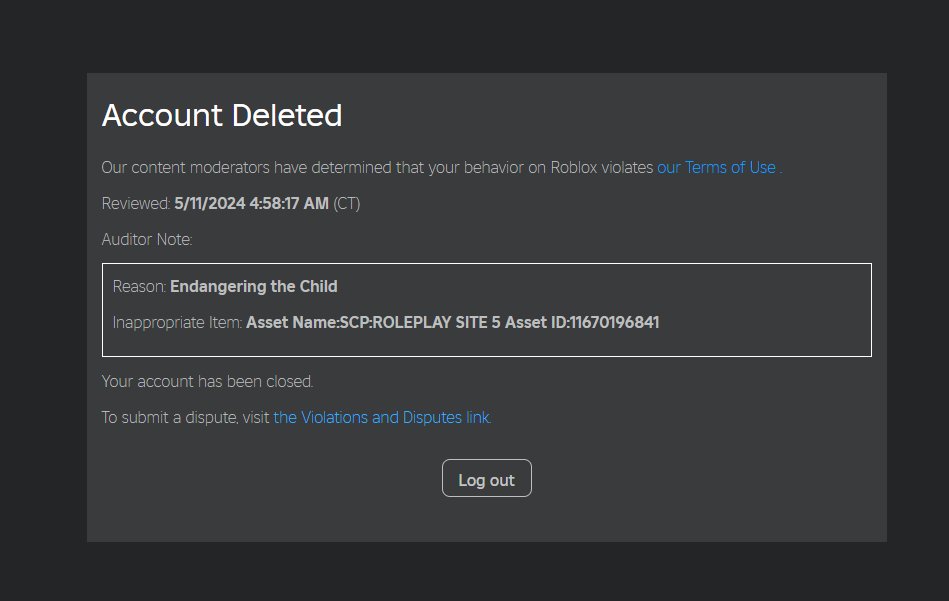Click the asset name 'SCP:ROLEPLAY SITE 5' text

[420, 323]
